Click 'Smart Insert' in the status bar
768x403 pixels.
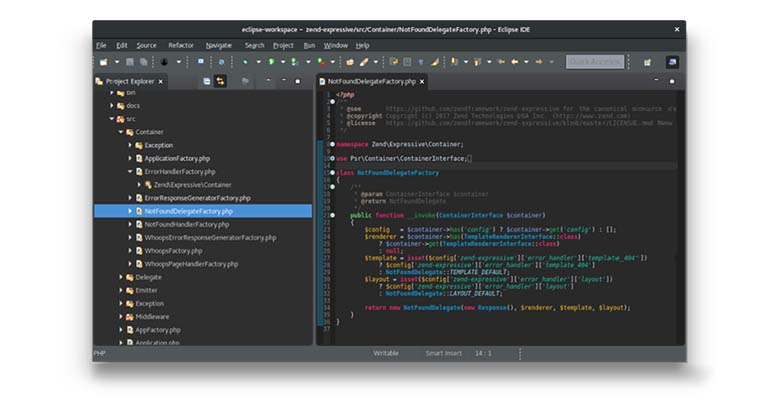[443, 353]
